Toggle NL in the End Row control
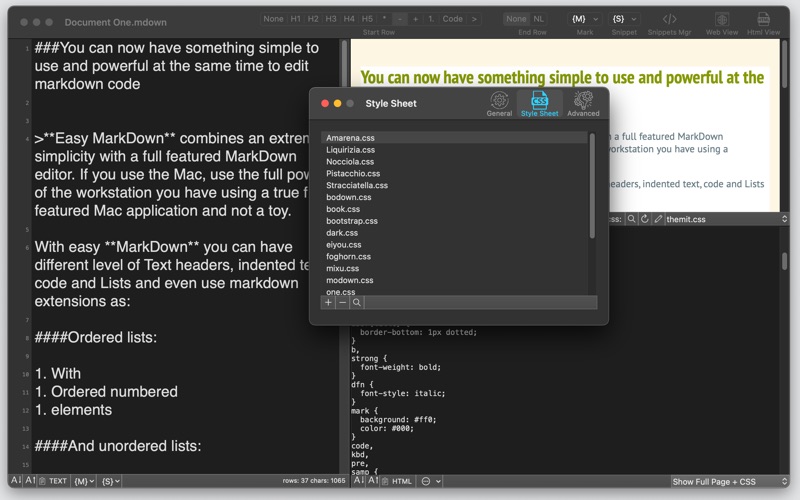Screen dimensions: 800x500 coord(539,19)
